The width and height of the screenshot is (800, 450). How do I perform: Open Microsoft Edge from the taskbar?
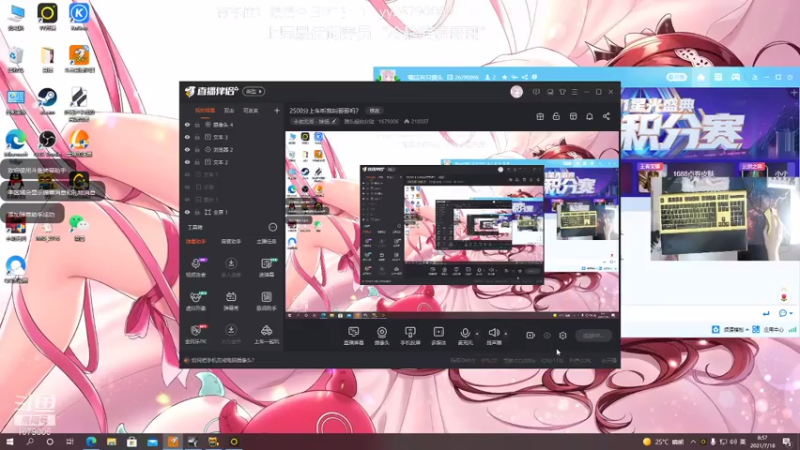[x=91, y=442]
